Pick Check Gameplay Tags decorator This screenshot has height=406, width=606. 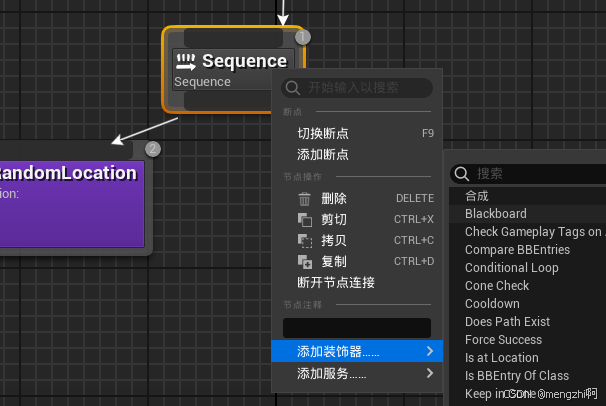coord(528,232)
